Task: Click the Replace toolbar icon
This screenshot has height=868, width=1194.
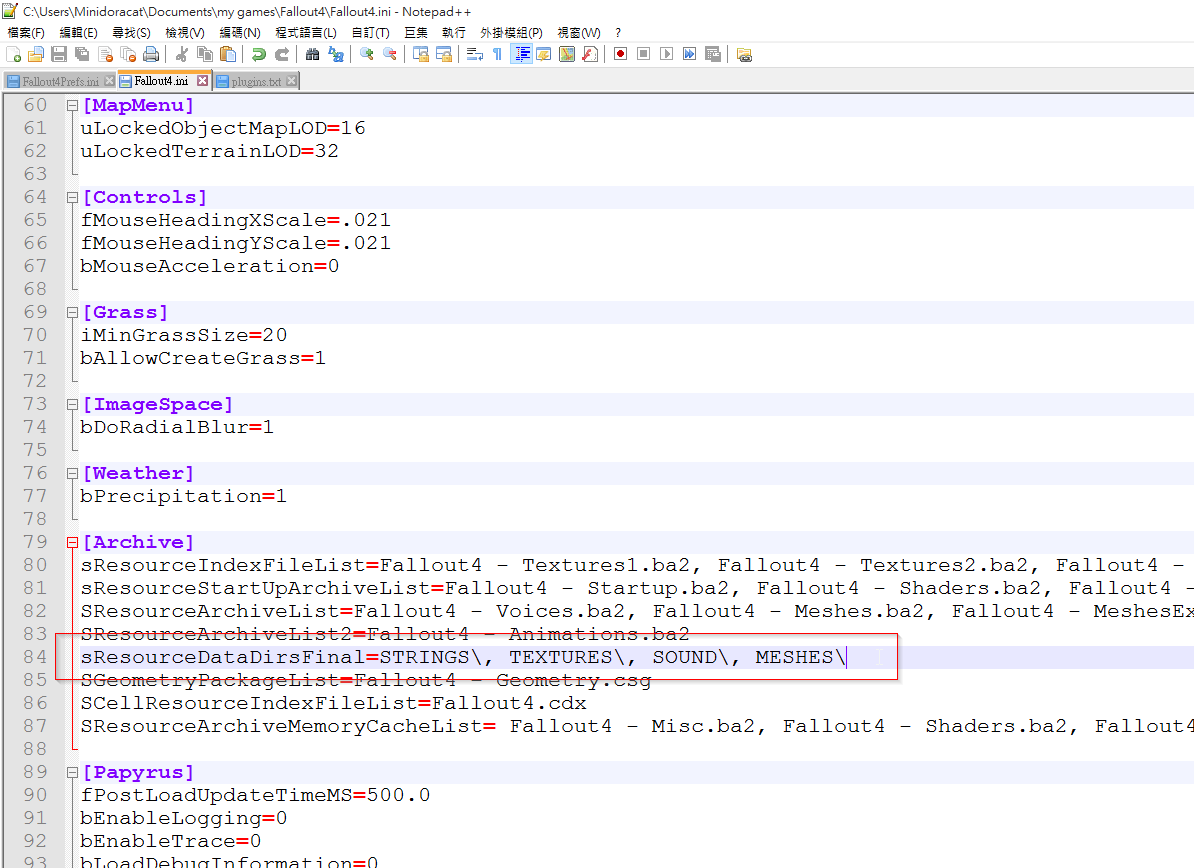Action: point(336,54)
